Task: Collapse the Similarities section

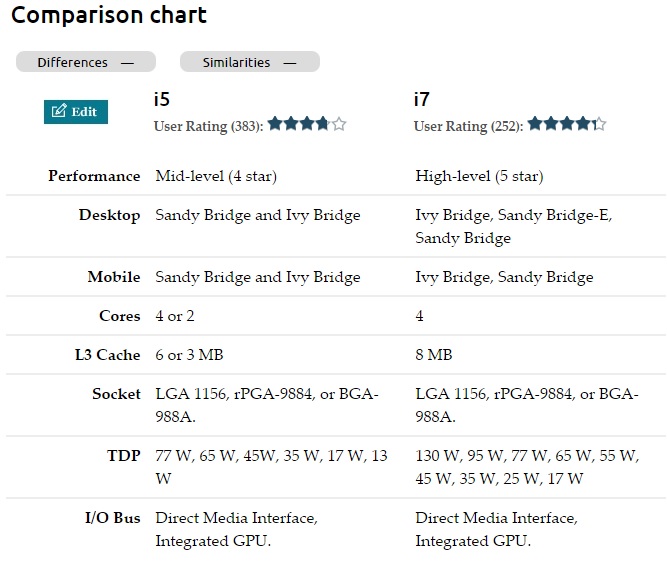Action: click(x=250, y=62)
